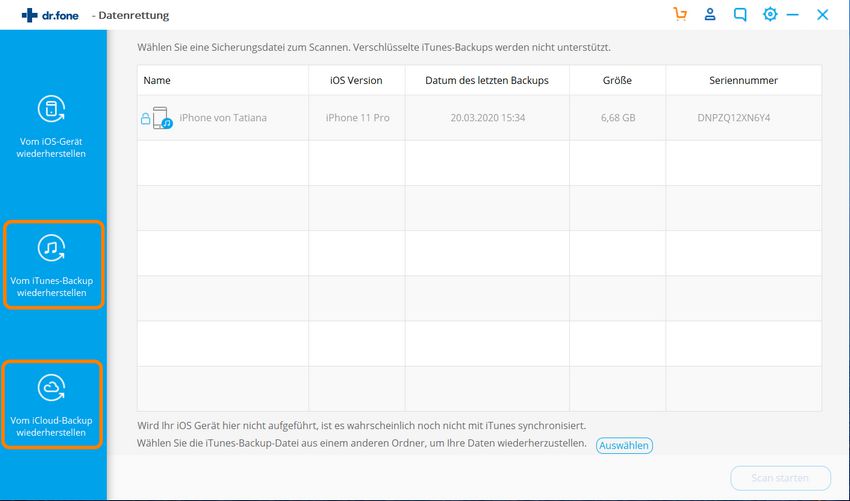This screenshot has width=850, height=501.
Task: Click the Größe column header
Action: 617,80
